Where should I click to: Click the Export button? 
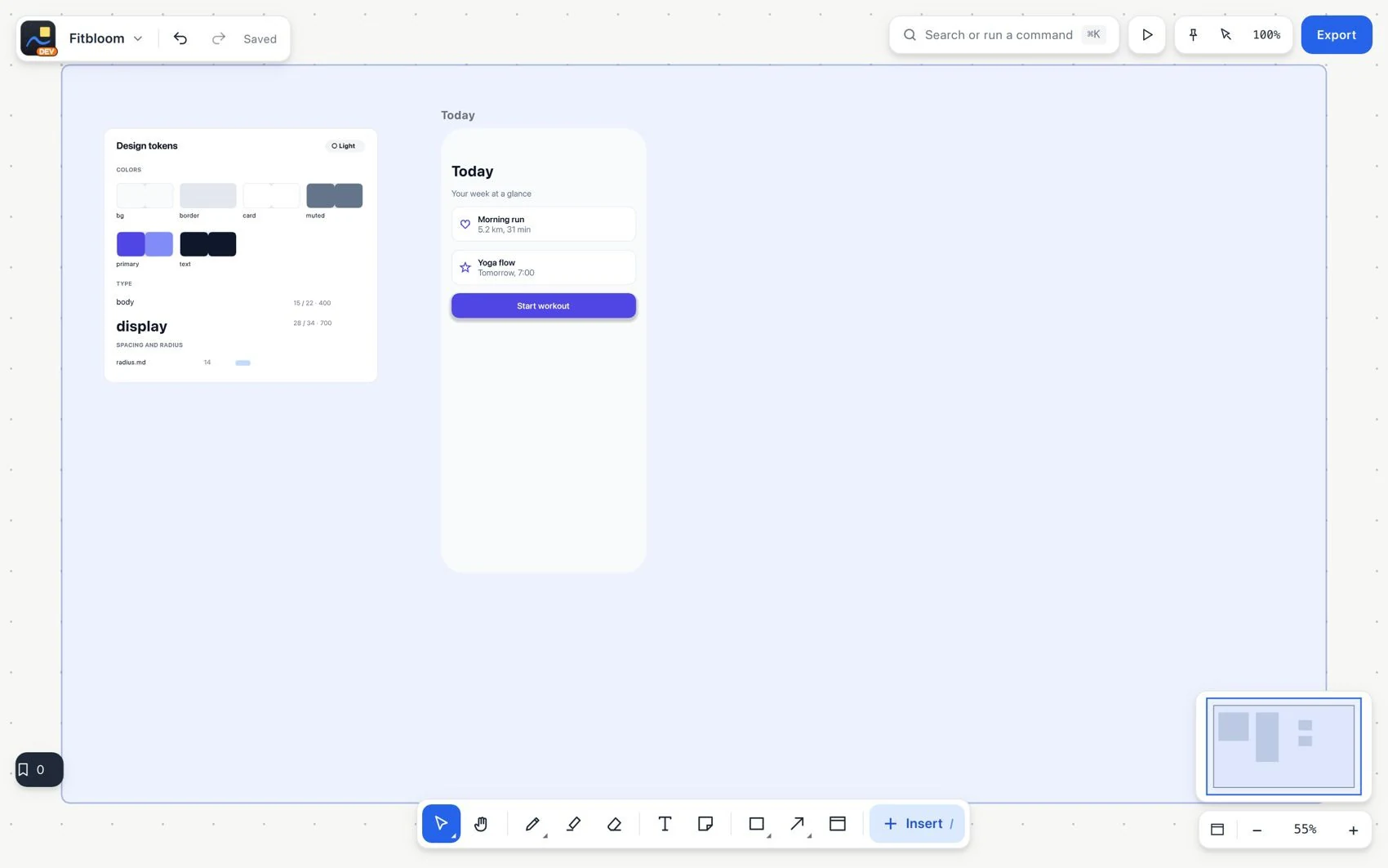pos(1337,35)
